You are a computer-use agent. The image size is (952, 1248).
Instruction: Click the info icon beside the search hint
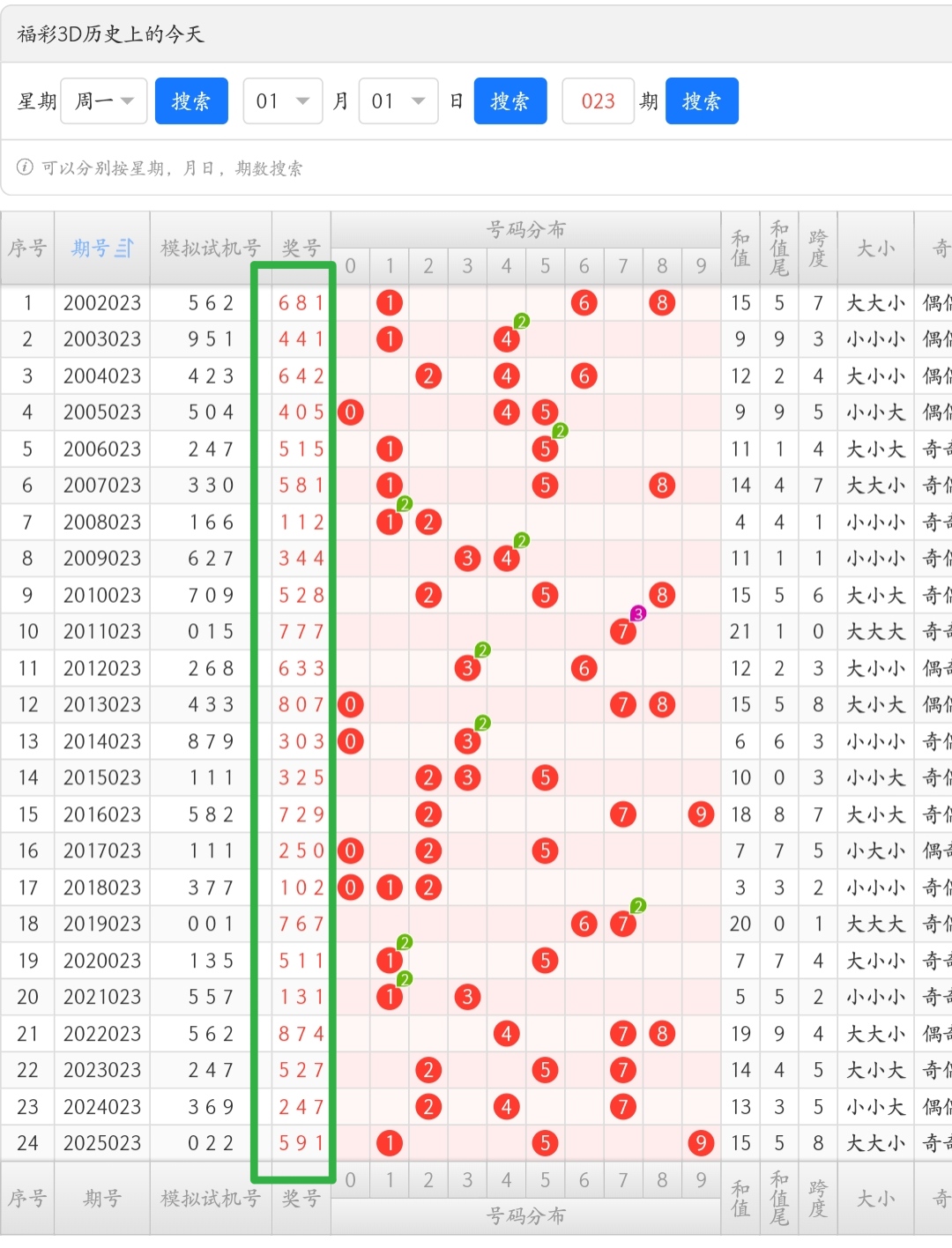[x=25, y=167]
